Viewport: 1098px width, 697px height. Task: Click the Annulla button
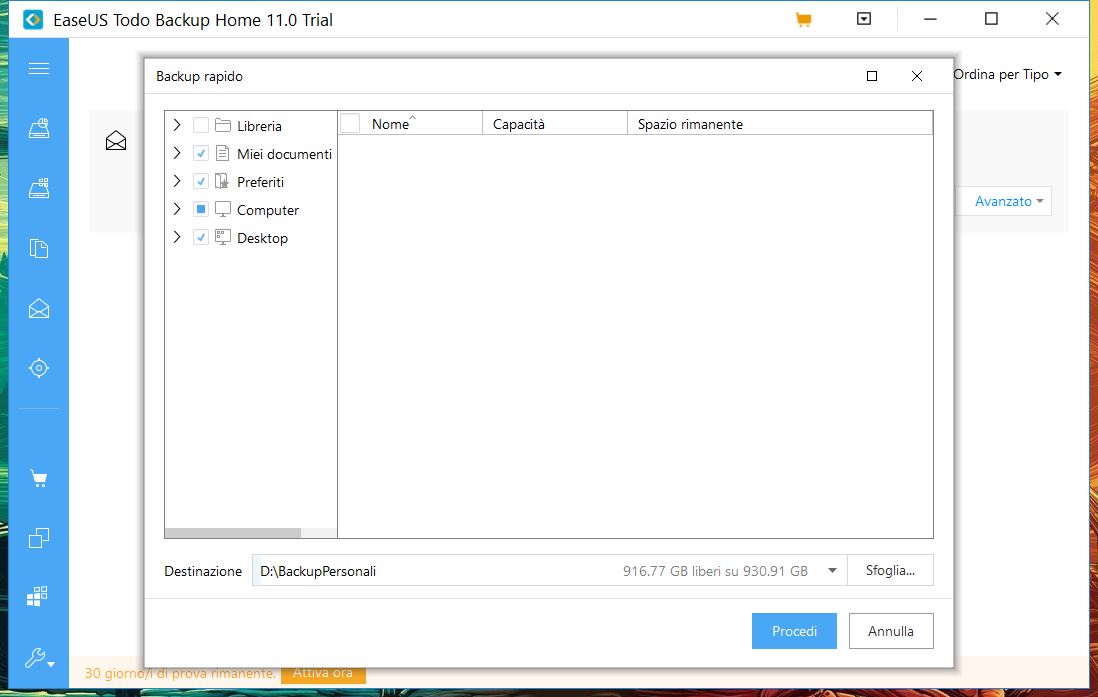coord(891,631)
